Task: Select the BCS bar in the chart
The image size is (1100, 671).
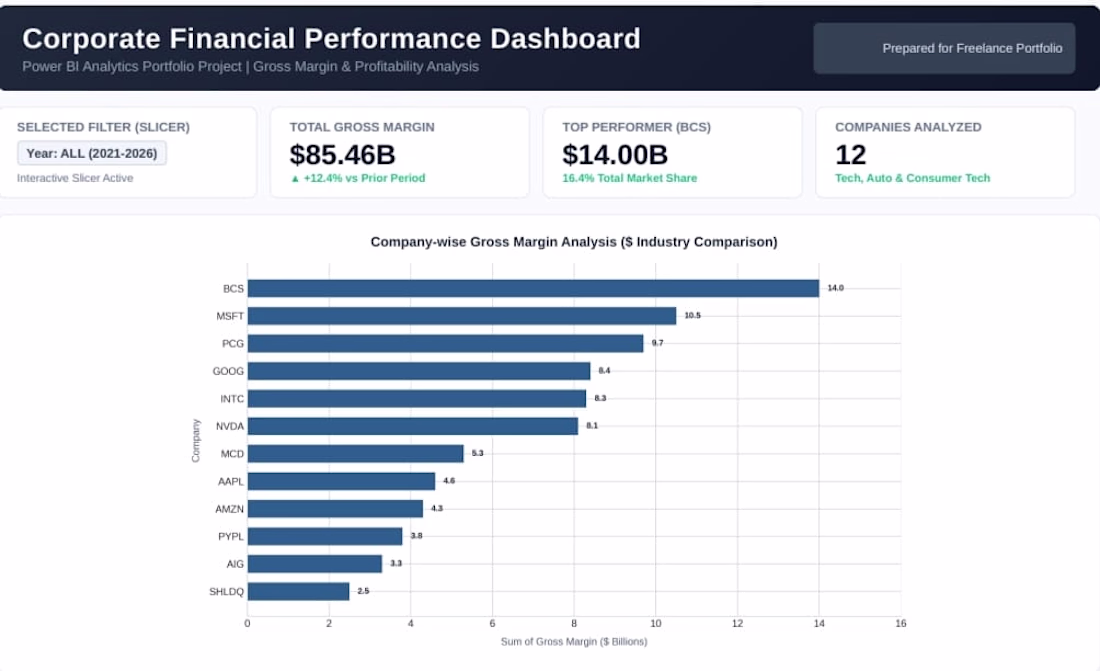Action: click(x=533, y=288)
